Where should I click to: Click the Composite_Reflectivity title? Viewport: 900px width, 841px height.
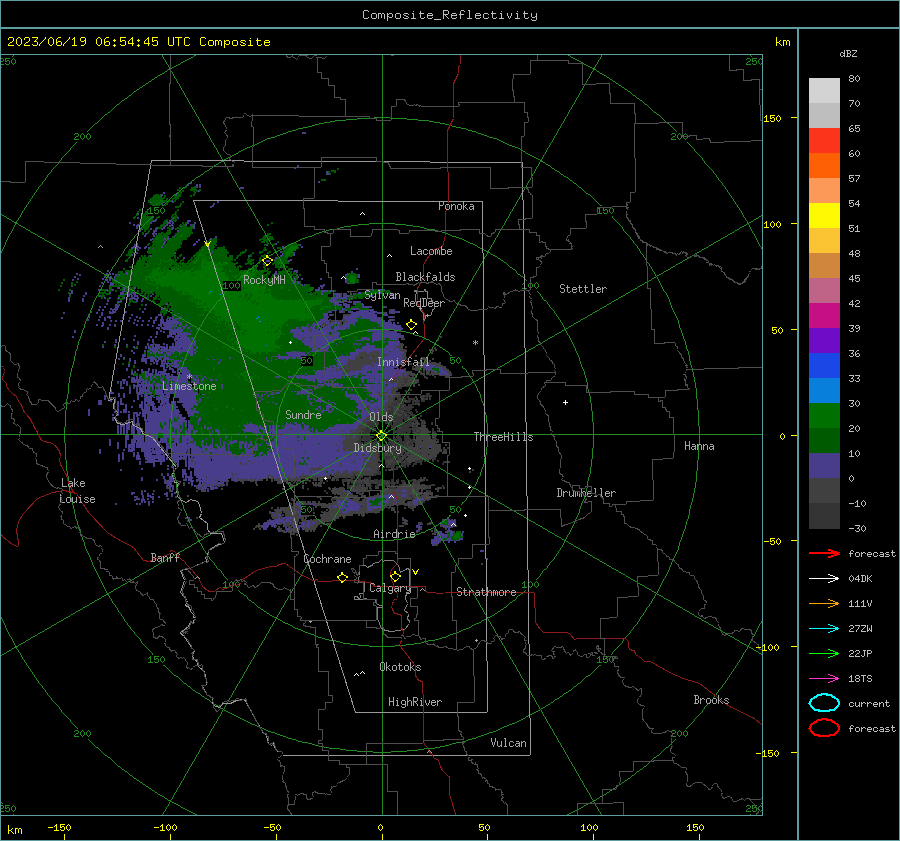point(449,15)
